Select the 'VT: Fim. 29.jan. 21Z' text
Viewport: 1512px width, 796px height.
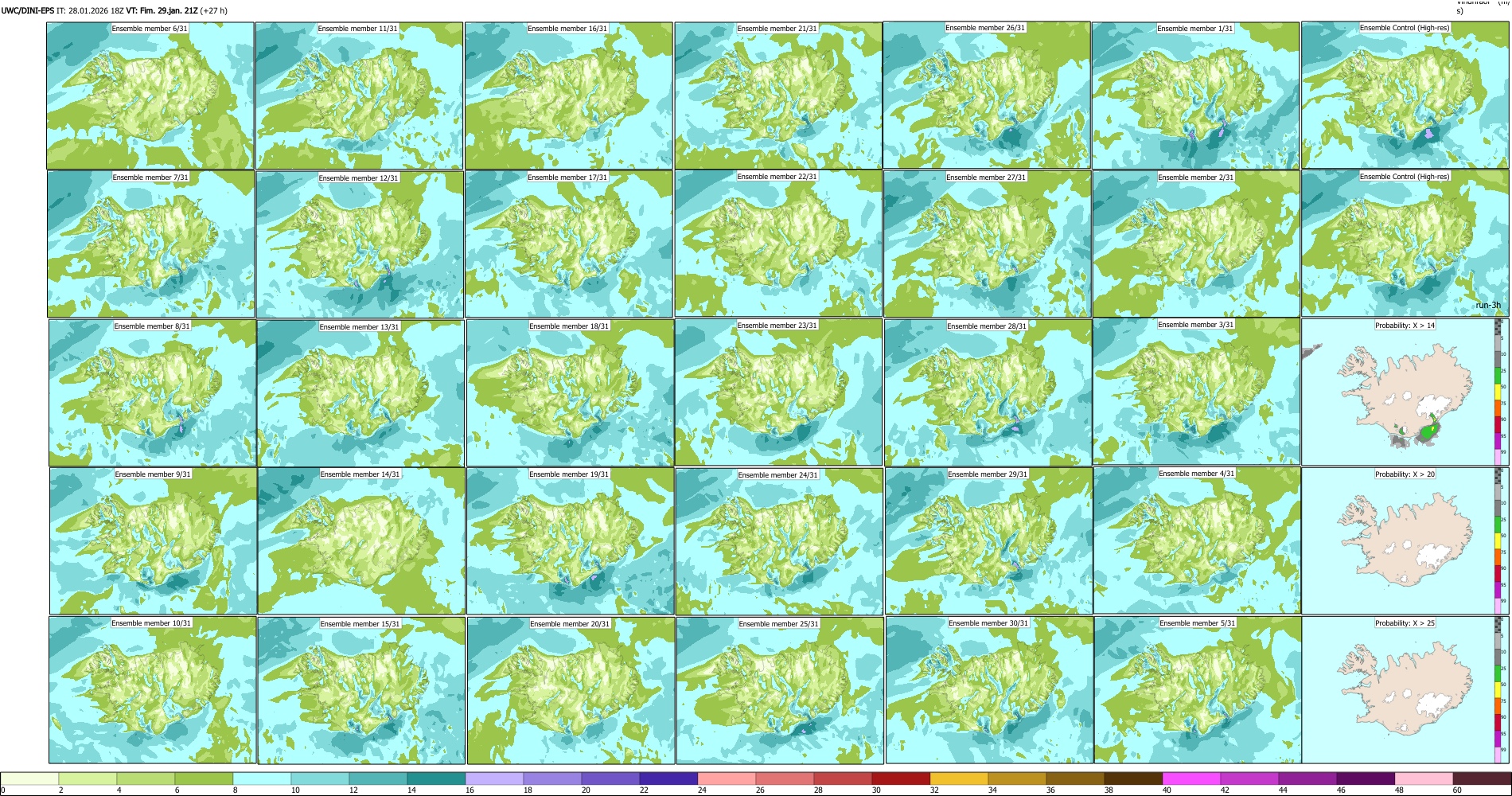point(162,11)
